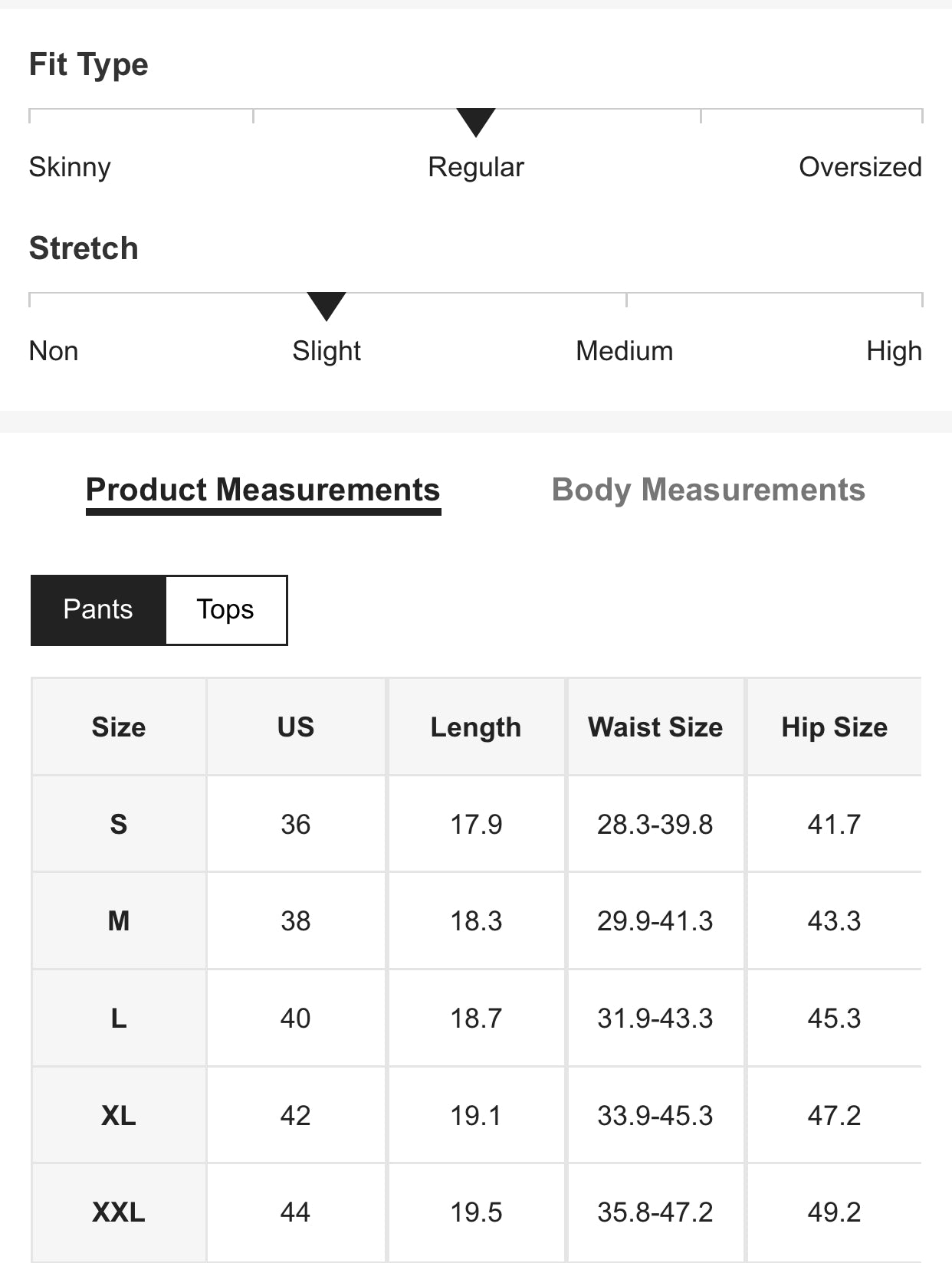Click the Fit Type triangle marker
Viewport: 952px width, 1263px height.
tap(476, 122)
